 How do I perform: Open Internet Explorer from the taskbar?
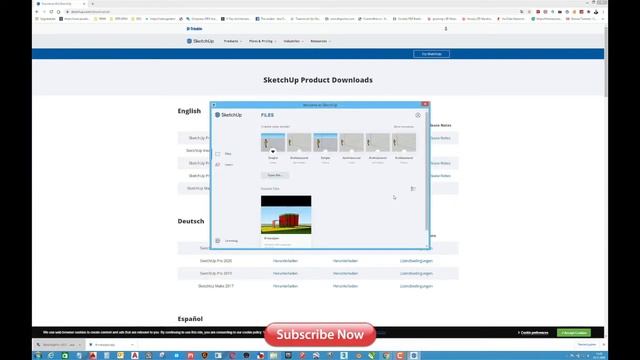51,356
